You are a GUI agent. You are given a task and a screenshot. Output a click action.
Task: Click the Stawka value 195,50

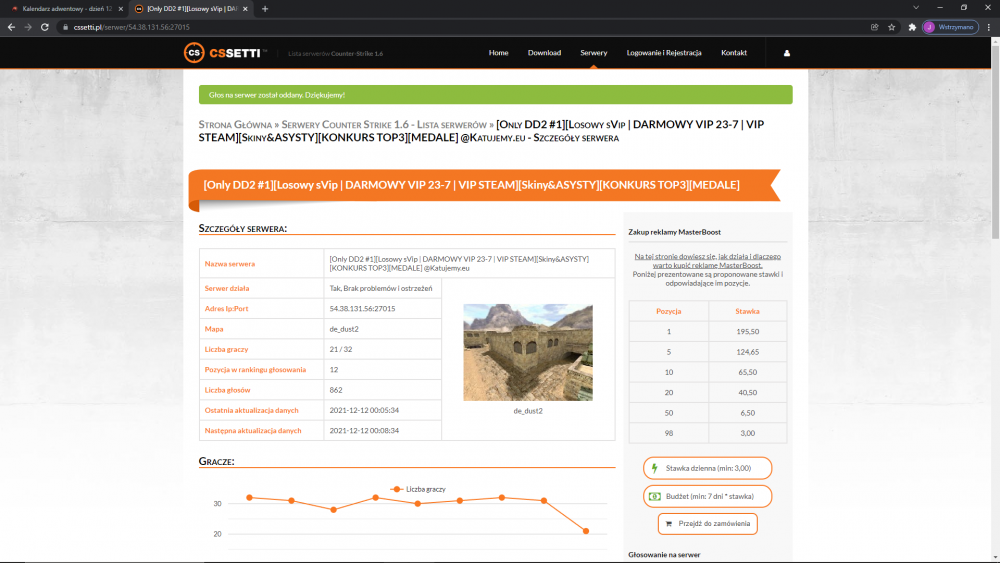pos(747,332)
